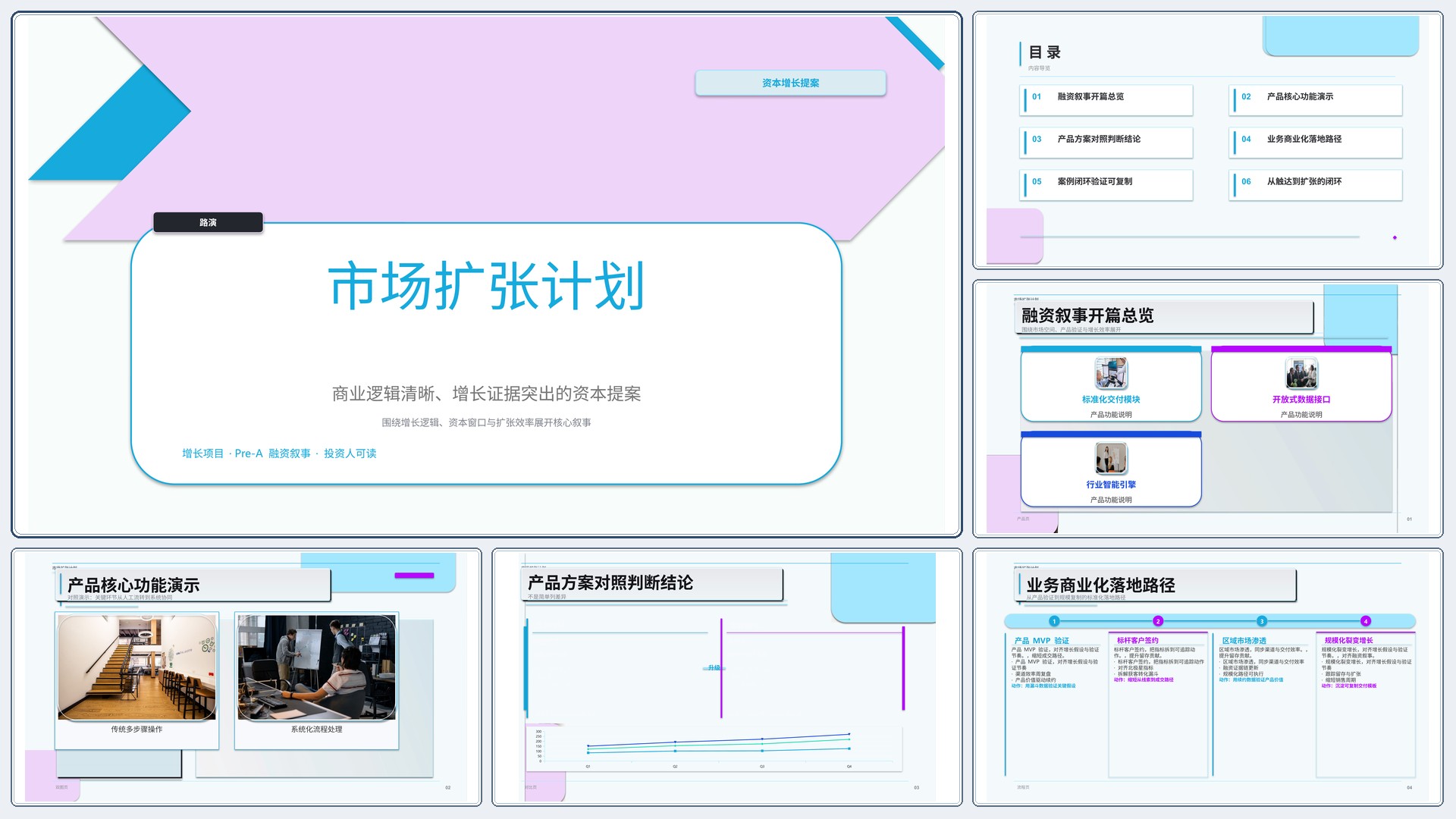Image resolution: width=1456 pixels, height=819 pixels.
Task: Click the 产品 MVP 验证 column heading
Action: pyautogui.click(x=1041, y=641)
